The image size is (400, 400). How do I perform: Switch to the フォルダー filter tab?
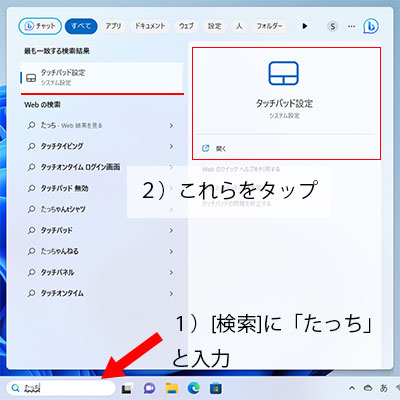click(269, 26)
